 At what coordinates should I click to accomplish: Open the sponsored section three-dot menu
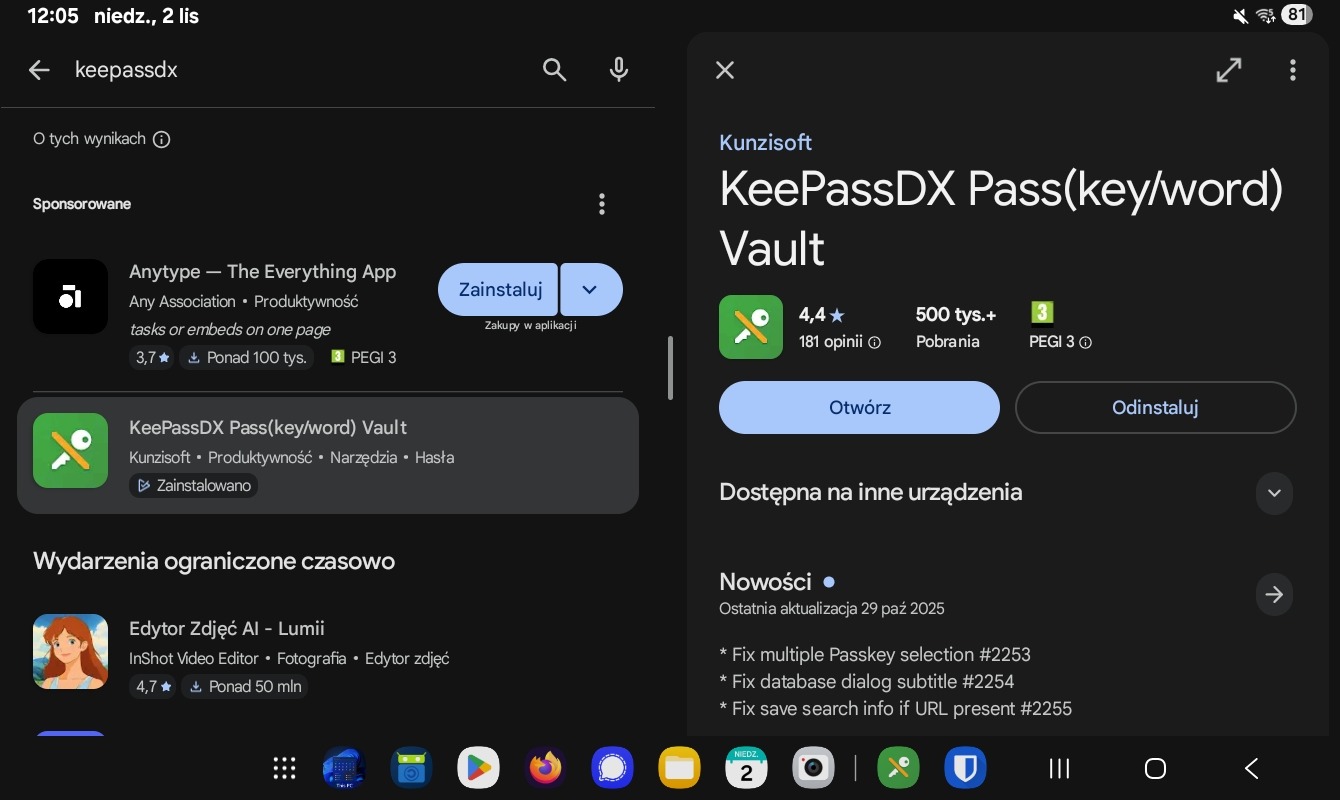[601, 204]
